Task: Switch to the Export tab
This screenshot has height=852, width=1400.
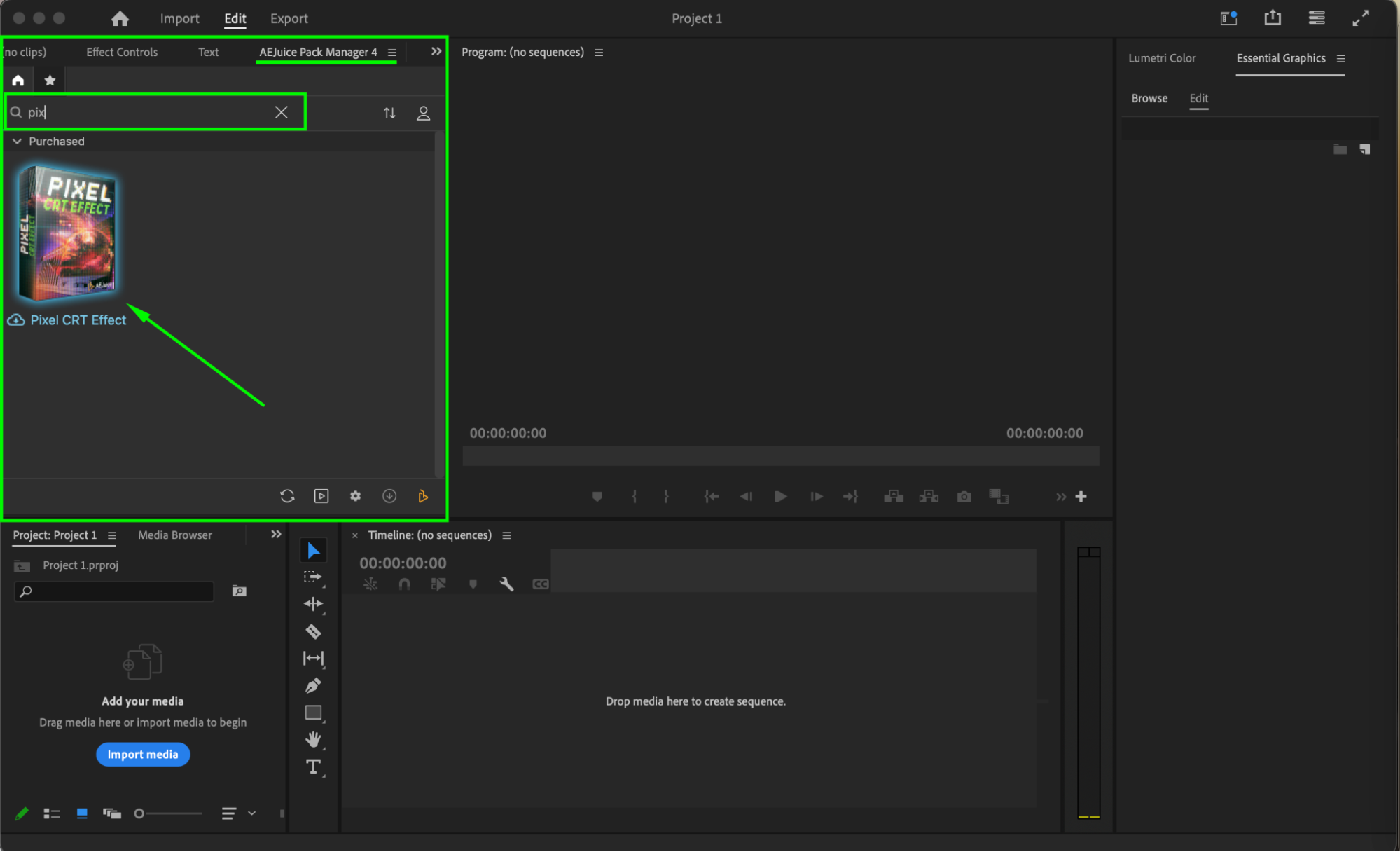Action: tap(289, 18)
